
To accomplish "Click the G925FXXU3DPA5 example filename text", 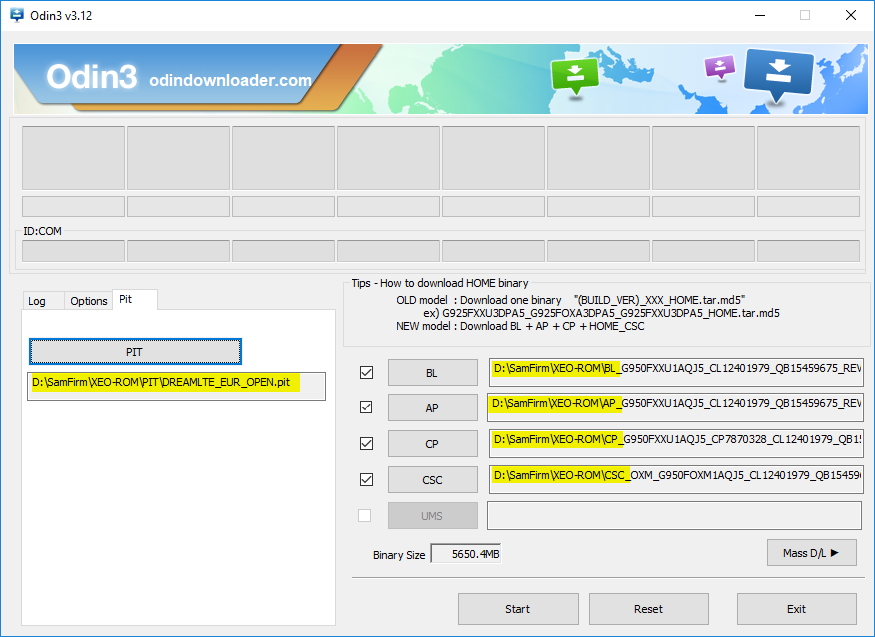I will [610, 313].
